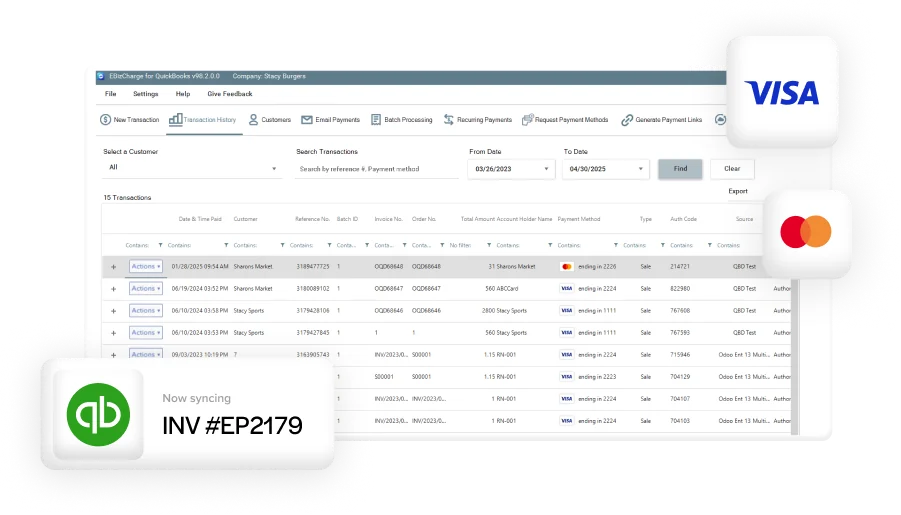Select the '560 ABCCard' account holder cell
Image resolution: width=901 pixels, height=515 pixels.
click(502, 289)
